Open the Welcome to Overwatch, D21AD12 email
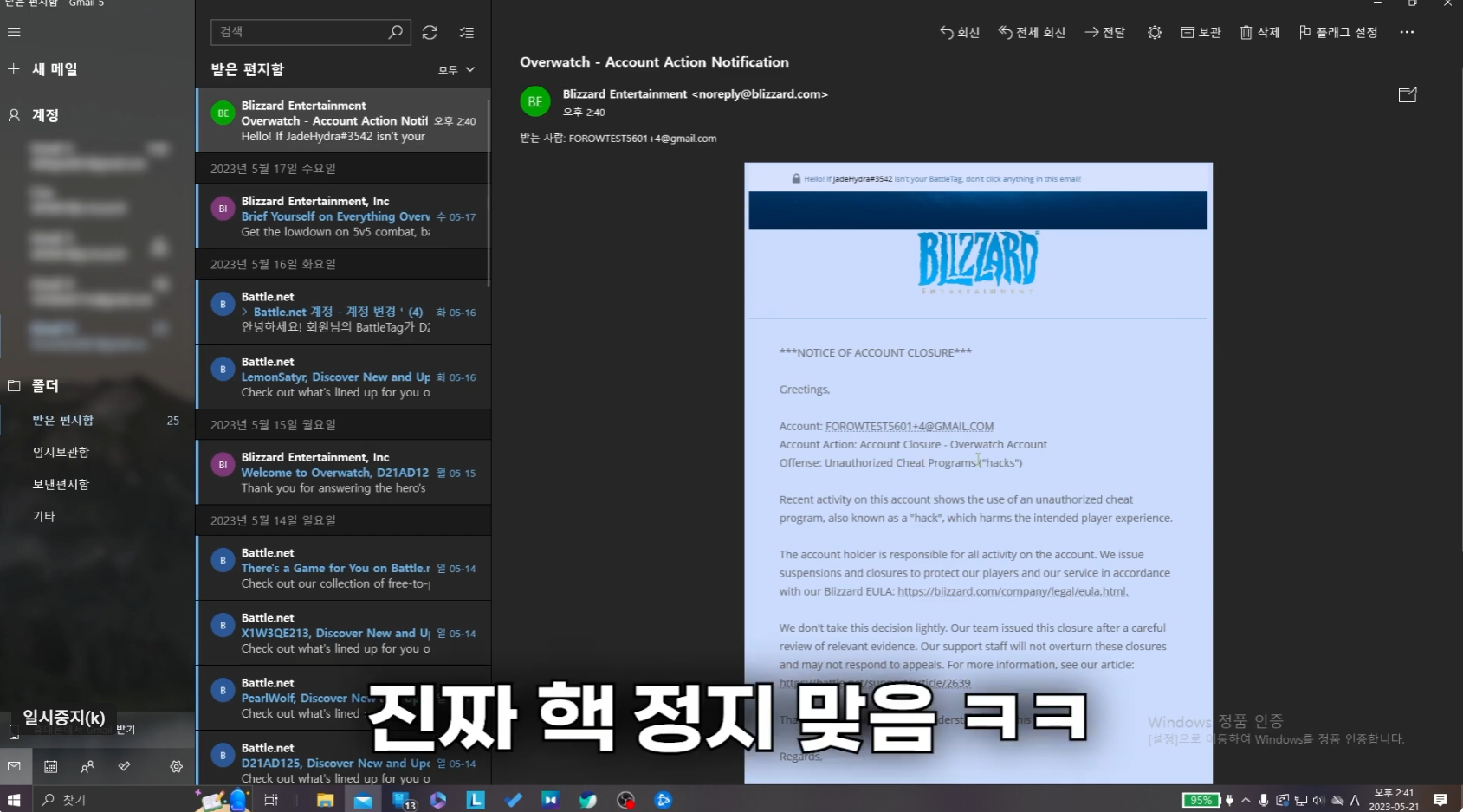The height and width of the screenshot is (812, 1463). point(344,473)
